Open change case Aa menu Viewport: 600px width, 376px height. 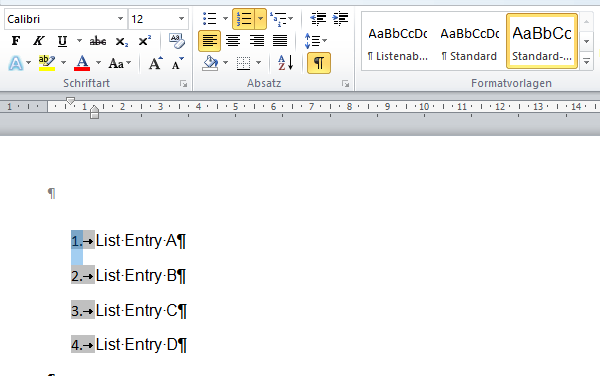pos(120,63)
